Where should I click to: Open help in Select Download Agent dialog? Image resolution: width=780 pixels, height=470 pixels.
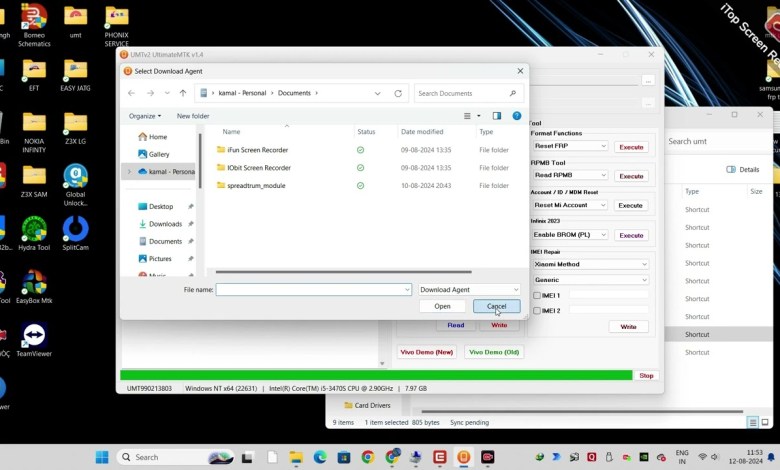[517, 116]
